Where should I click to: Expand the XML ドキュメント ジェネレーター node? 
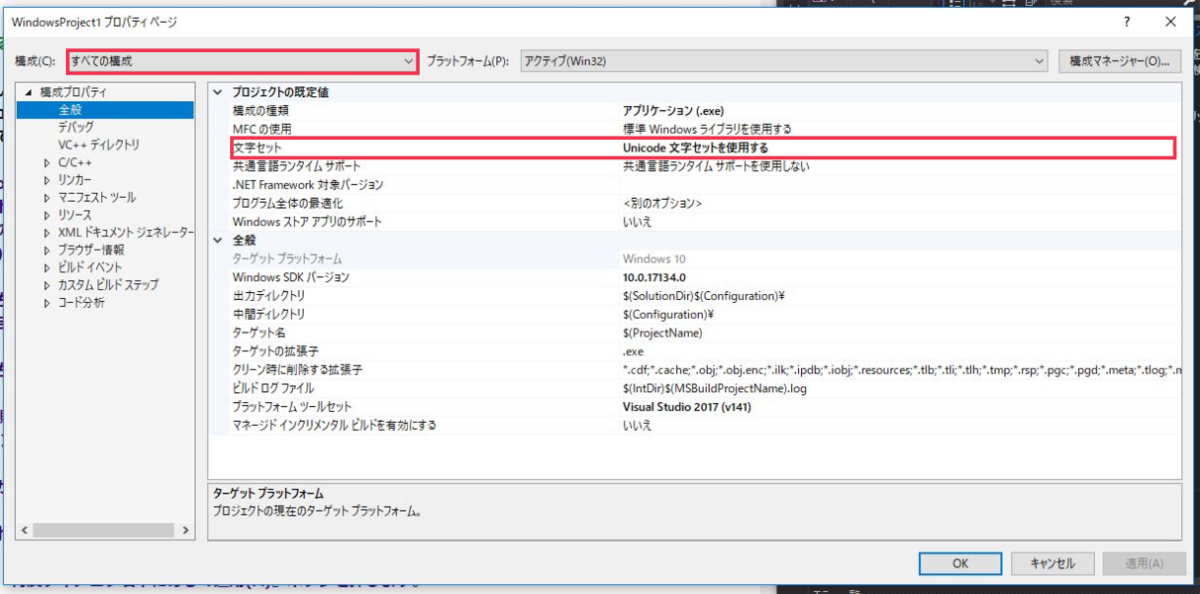(46, 232)
